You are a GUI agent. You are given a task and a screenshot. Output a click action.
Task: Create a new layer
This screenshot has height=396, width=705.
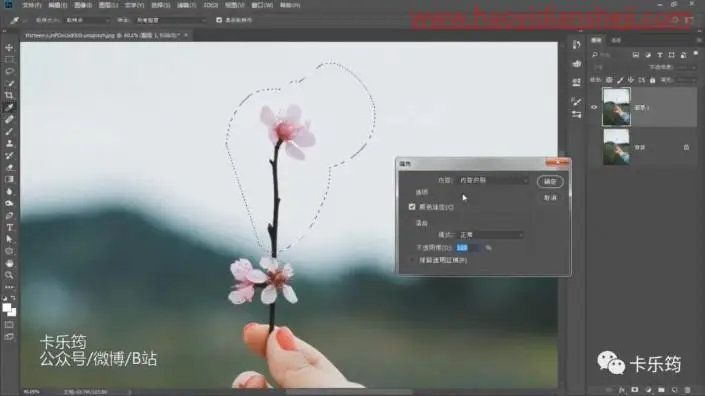point(674,390)
